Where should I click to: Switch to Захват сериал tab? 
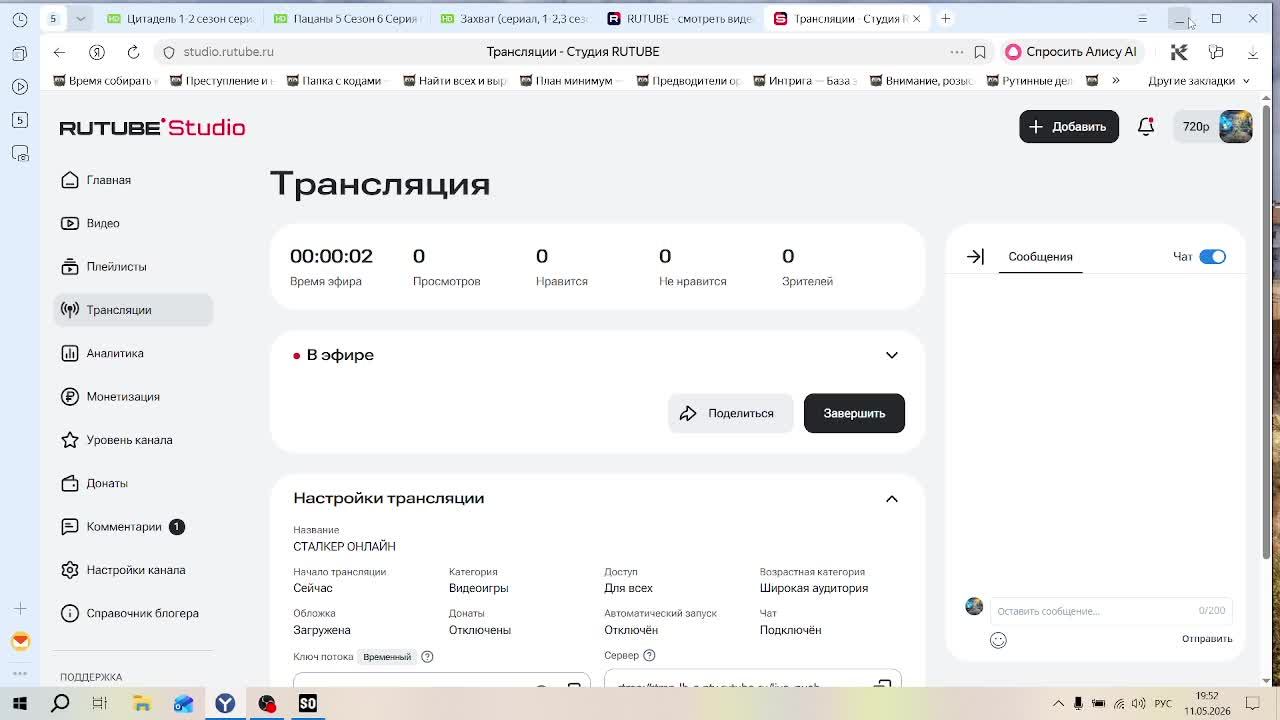point(514,19)
